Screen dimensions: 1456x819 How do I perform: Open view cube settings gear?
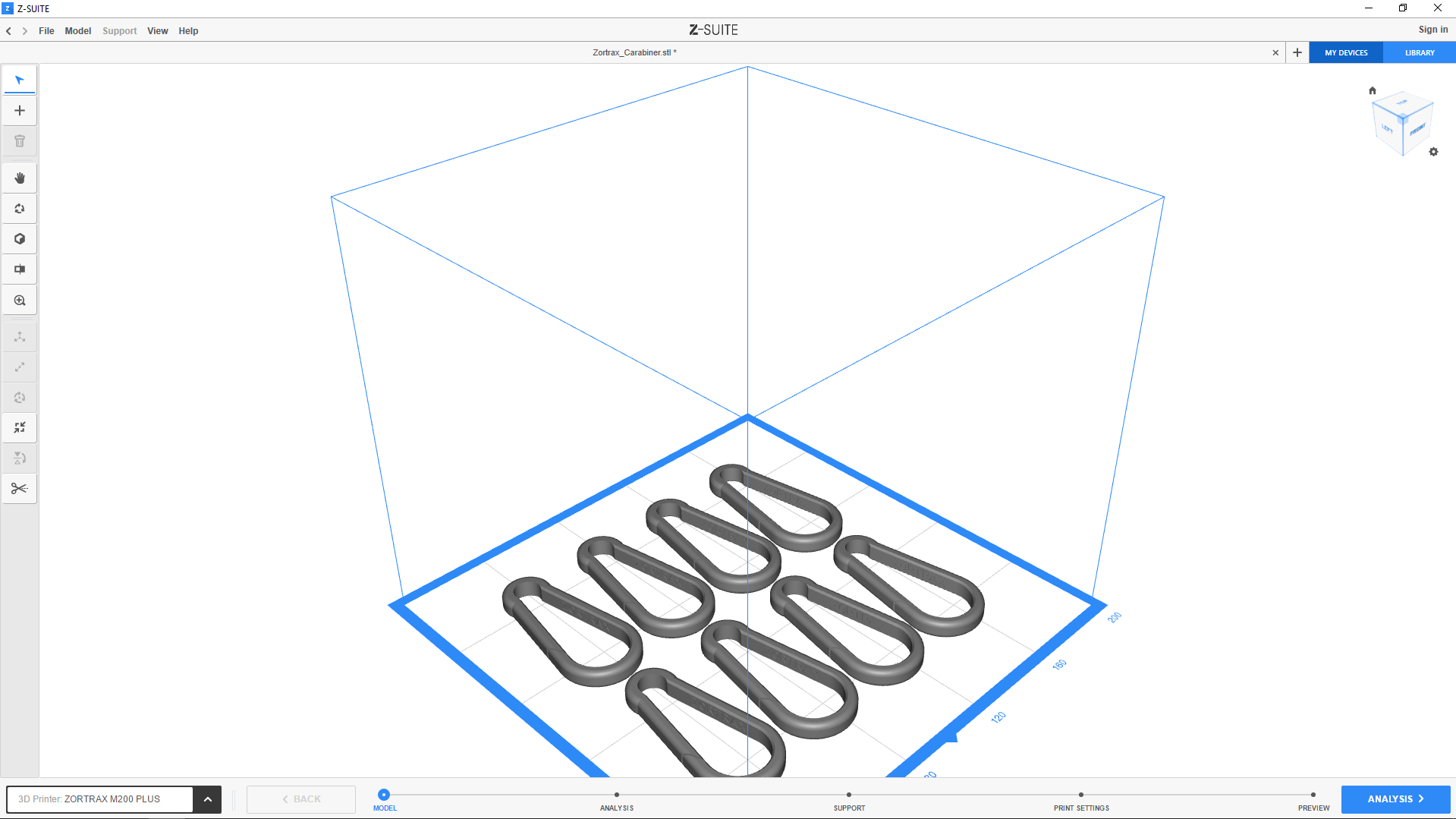[x=1433, y=152]
